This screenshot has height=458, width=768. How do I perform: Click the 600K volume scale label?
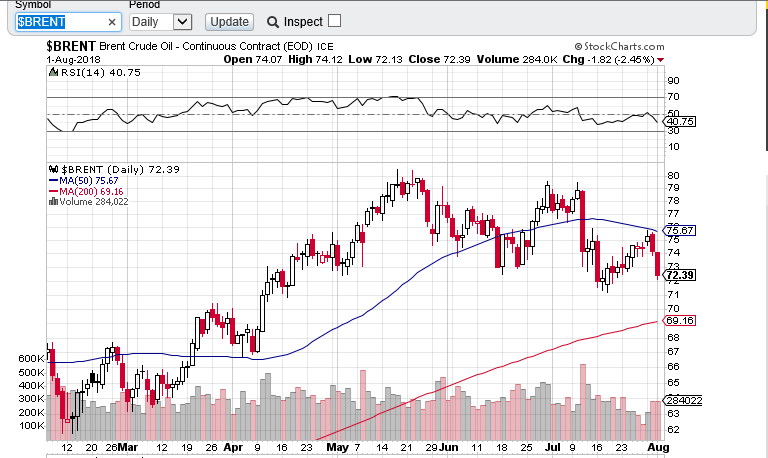31,359
